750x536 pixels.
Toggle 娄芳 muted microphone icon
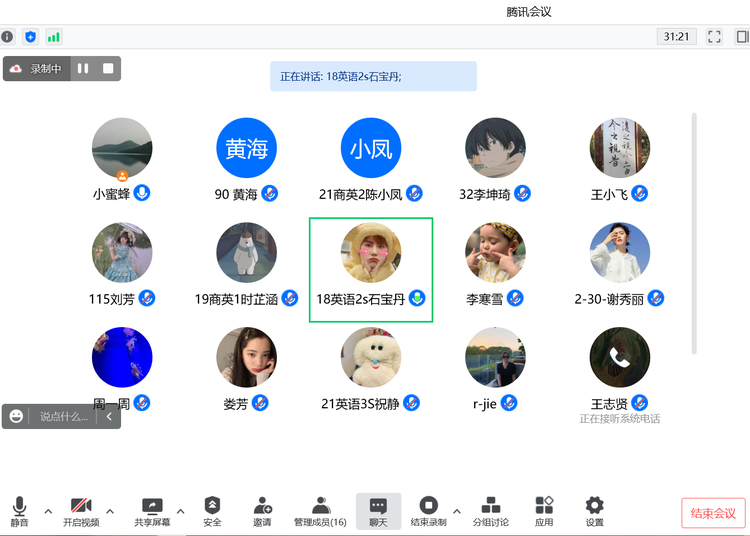(x=260, y=403)
